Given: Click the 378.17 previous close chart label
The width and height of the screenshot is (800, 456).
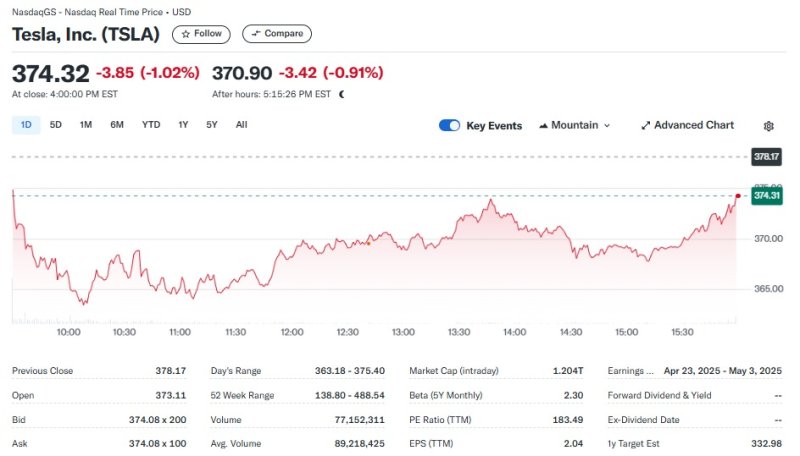Looking at the screenshot, I should click(766, 157).
